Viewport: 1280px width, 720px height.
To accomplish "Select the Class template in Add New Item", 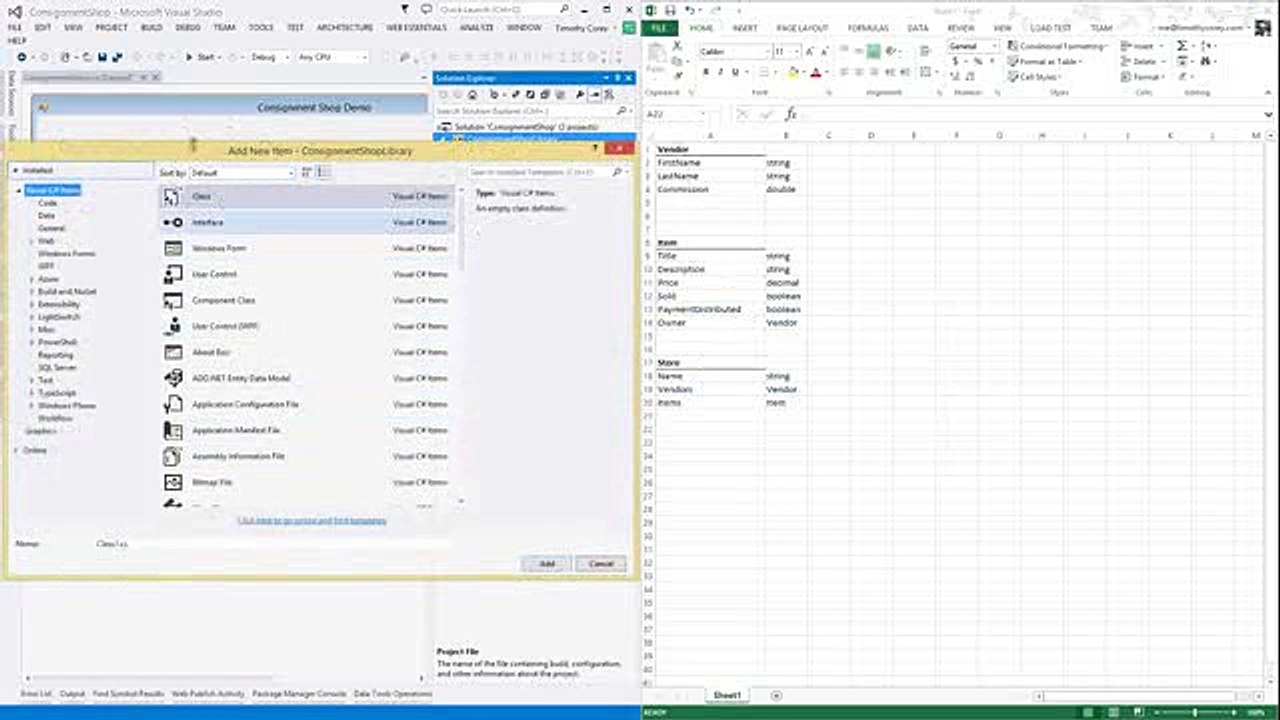I will coord(307,196).
